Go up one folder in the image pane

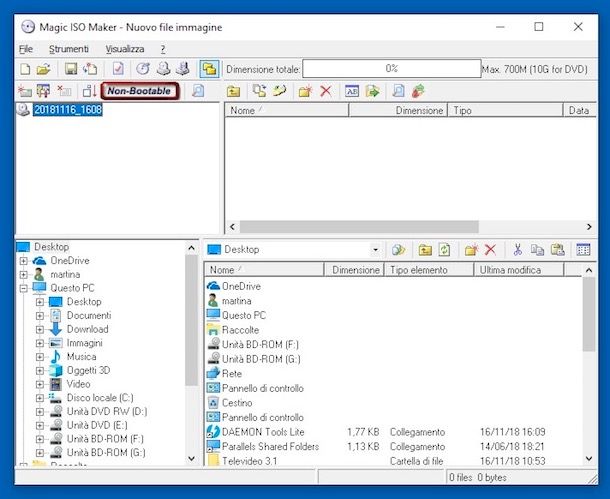[233, 91]
